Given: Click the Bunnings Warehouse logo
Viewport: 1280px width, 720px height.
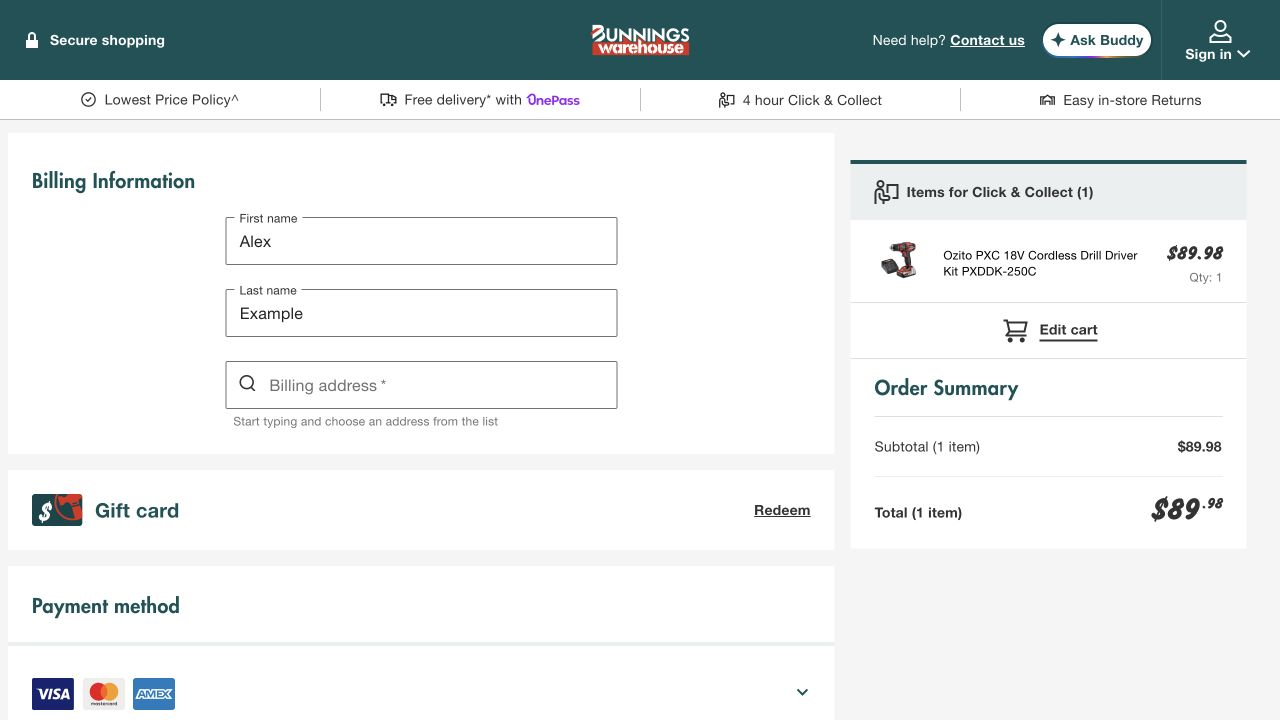Looking at the screenshot, I should coord(640,40).
